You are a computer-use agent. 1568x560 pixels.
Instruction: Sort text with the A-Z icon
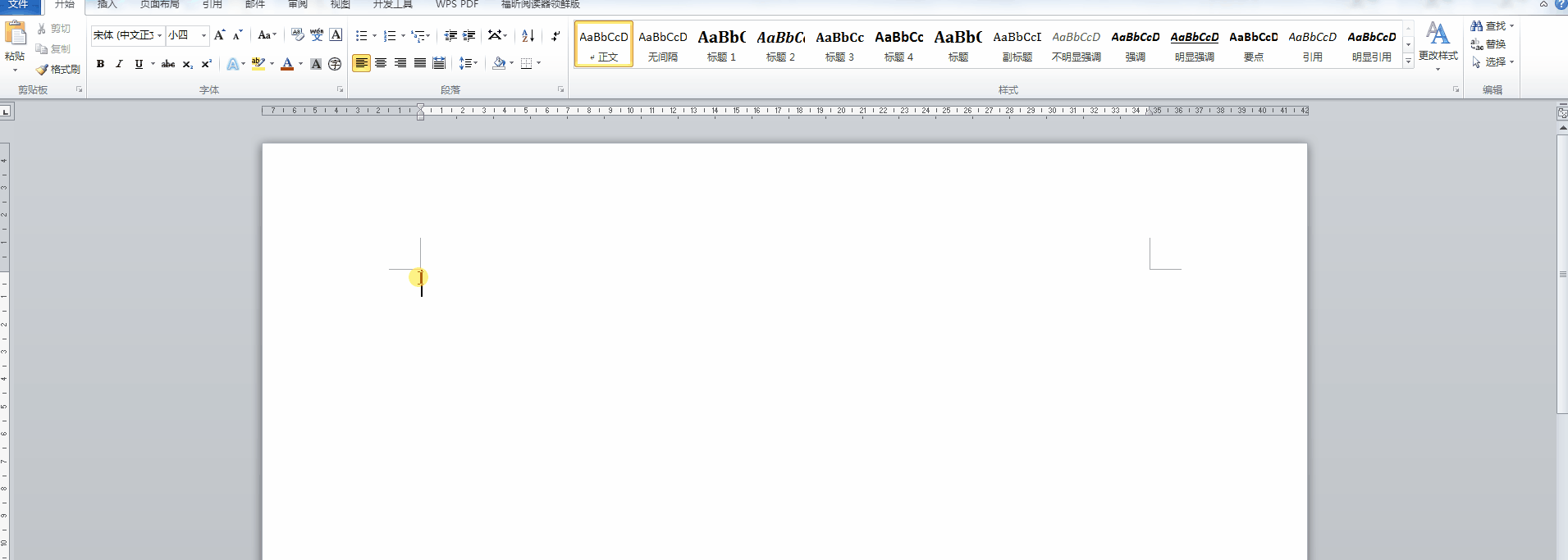(528, 35)
